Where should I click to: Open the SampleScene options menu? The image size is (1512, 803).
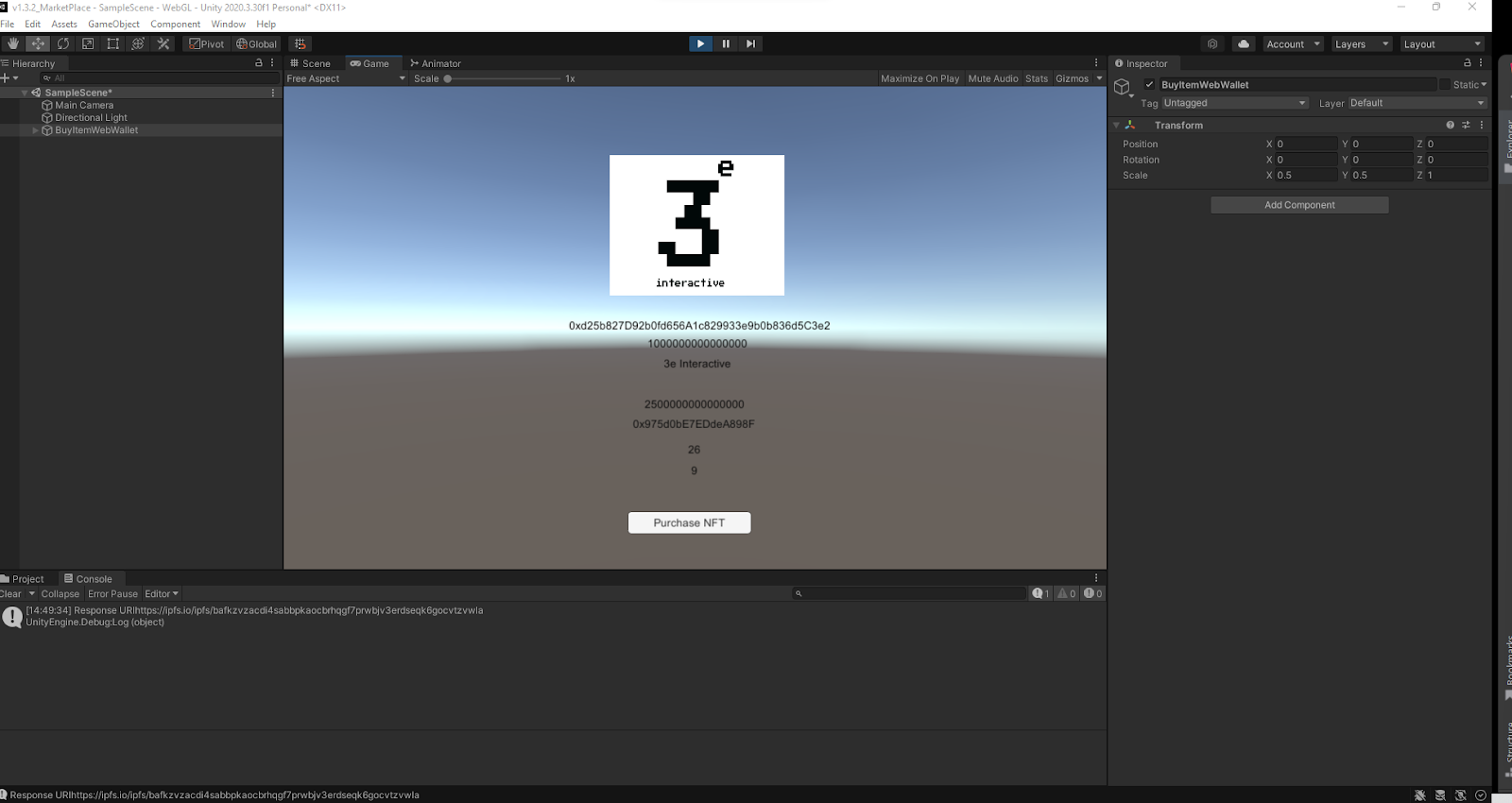(273, 93)
